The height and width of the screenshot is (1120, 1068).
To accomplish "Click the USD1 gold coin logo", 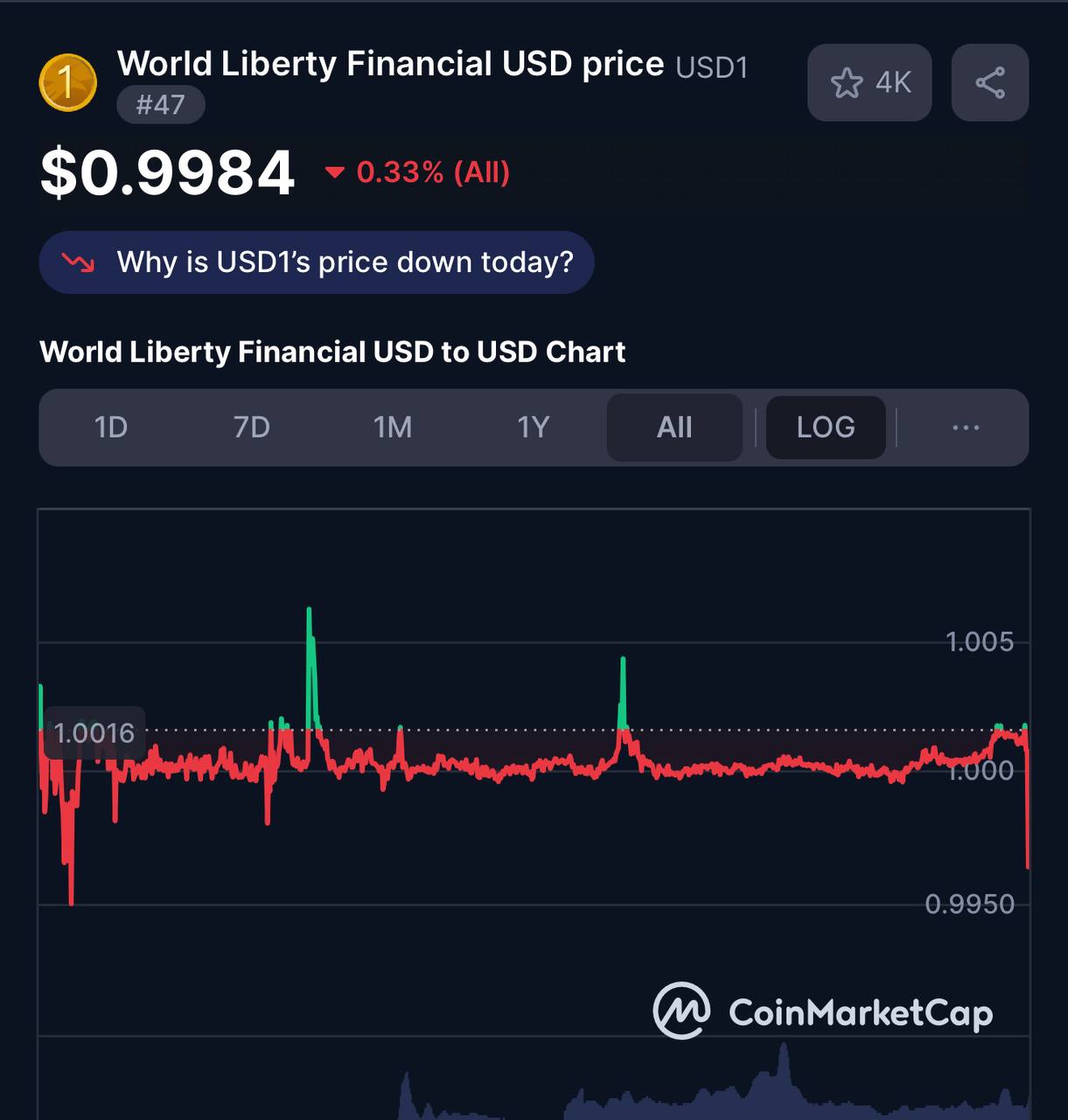I will point(68,83).
